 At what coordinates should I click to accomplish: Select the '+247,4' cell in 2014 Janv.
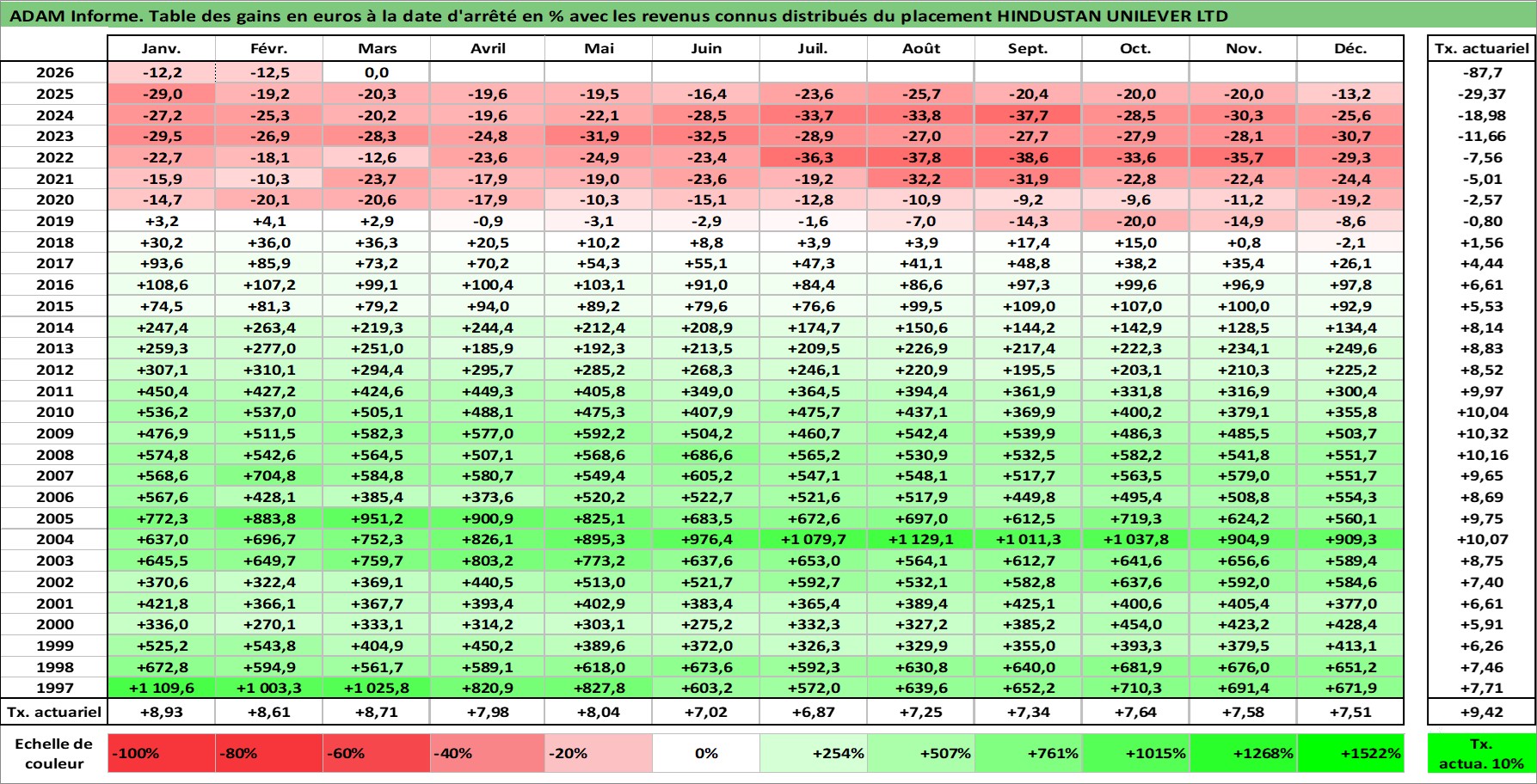[162, 328]
